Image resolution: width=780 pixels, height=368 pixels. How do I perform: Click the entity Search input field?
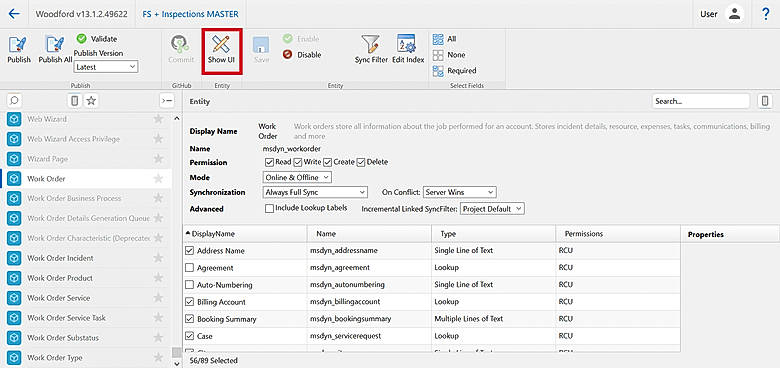click(701, 101)
